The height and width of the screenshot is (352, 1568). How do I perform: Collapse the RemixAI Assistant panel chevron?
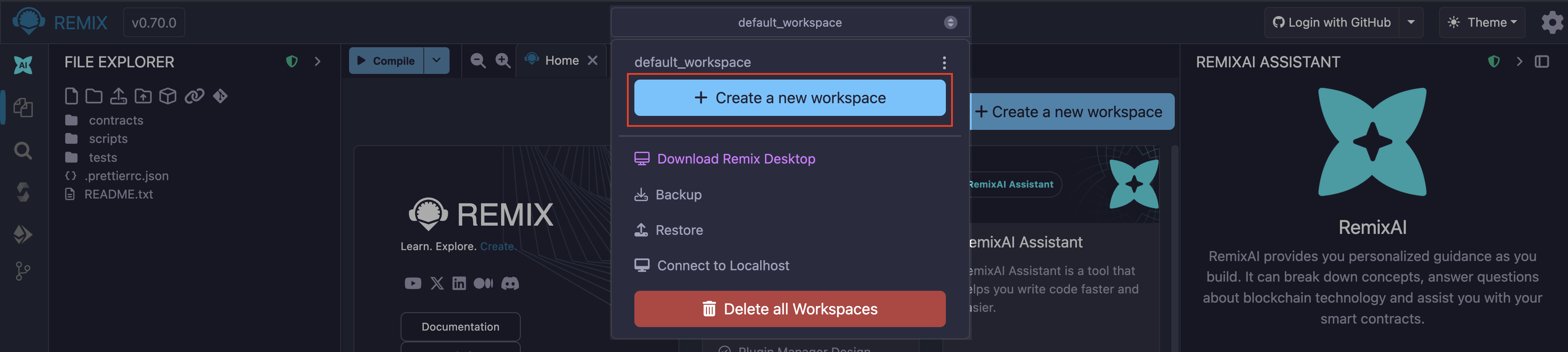(1520, 62)
